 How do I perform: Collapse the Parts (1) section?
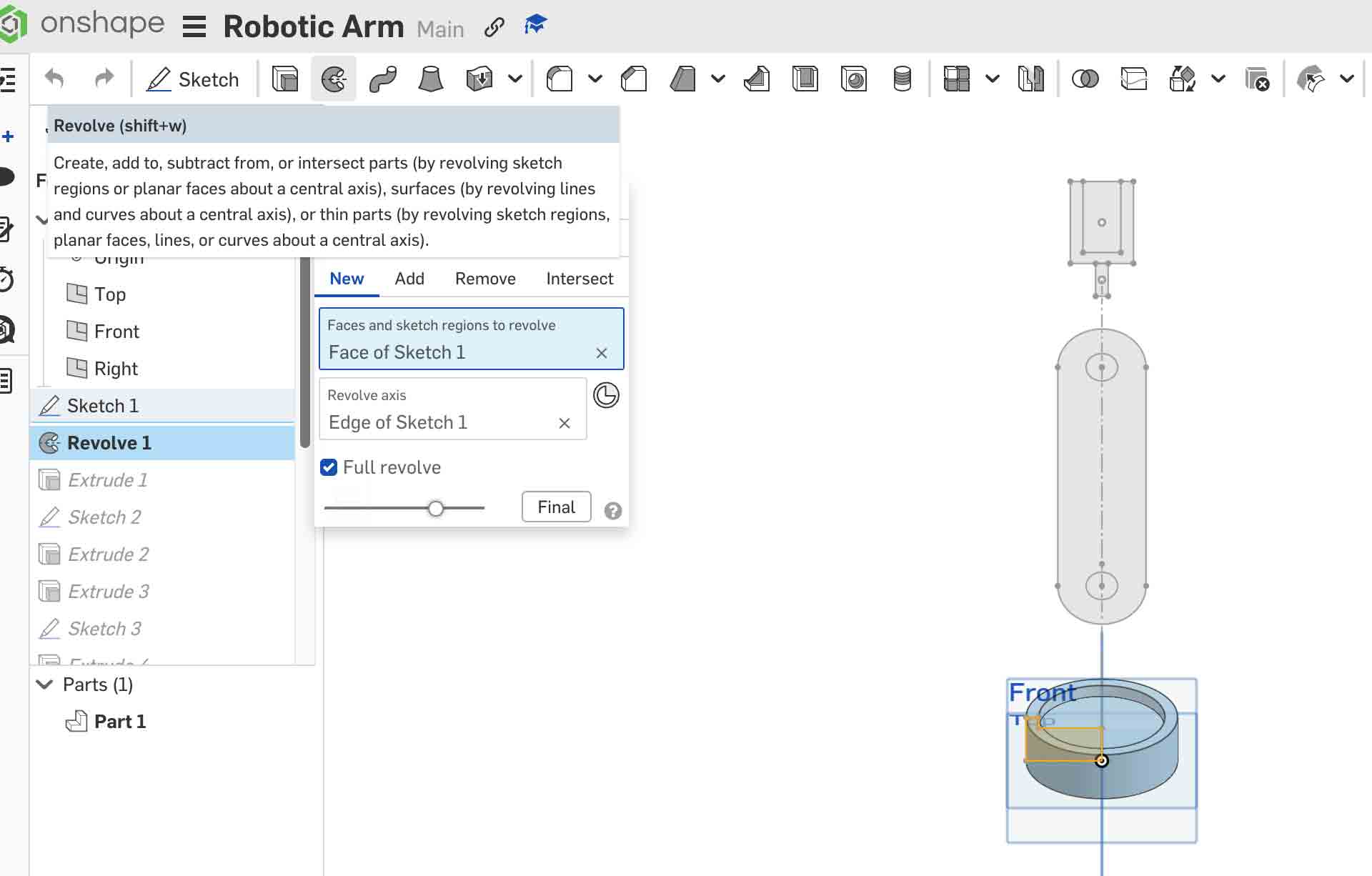[x=44, y=684]
